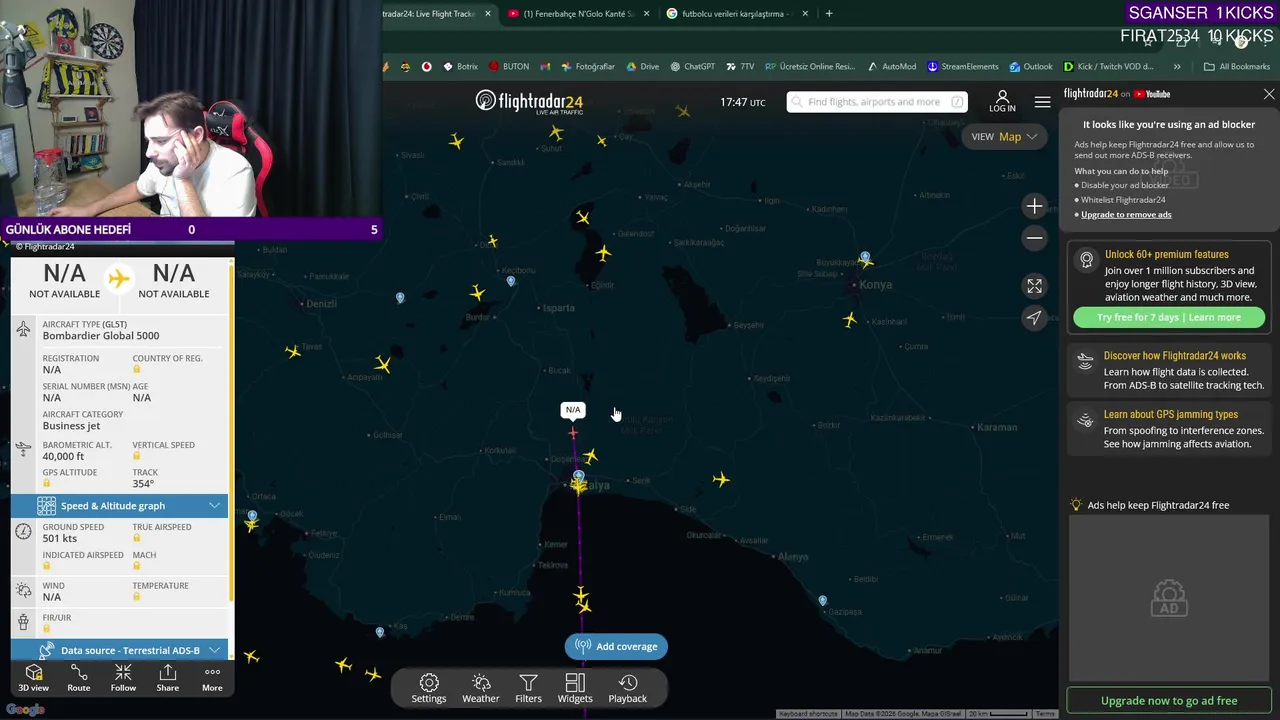This screenshot has width=1280, height=720.
Task: Open the ChatGPT bookmark
Action: (x=692, y=67)
